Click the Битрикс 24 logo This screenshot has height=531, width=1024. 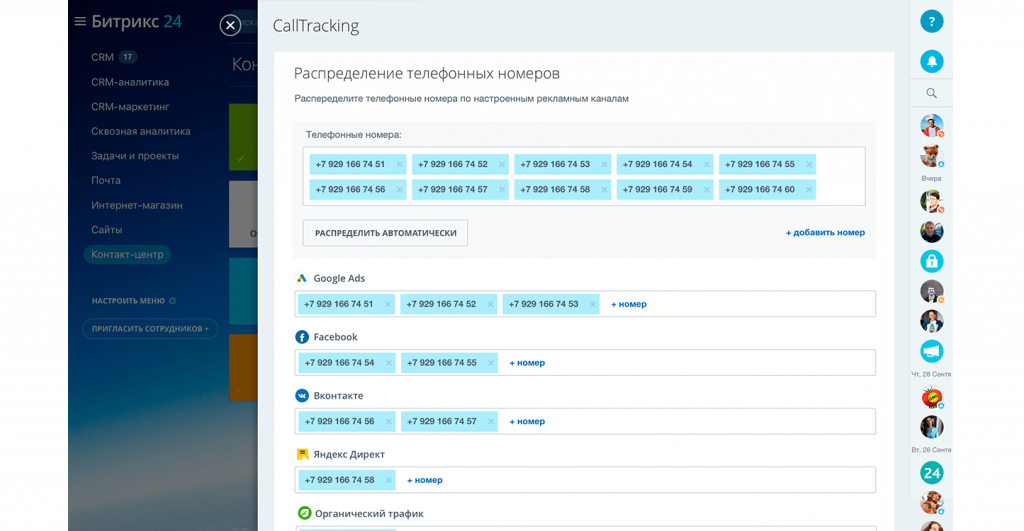click(136, 22)
